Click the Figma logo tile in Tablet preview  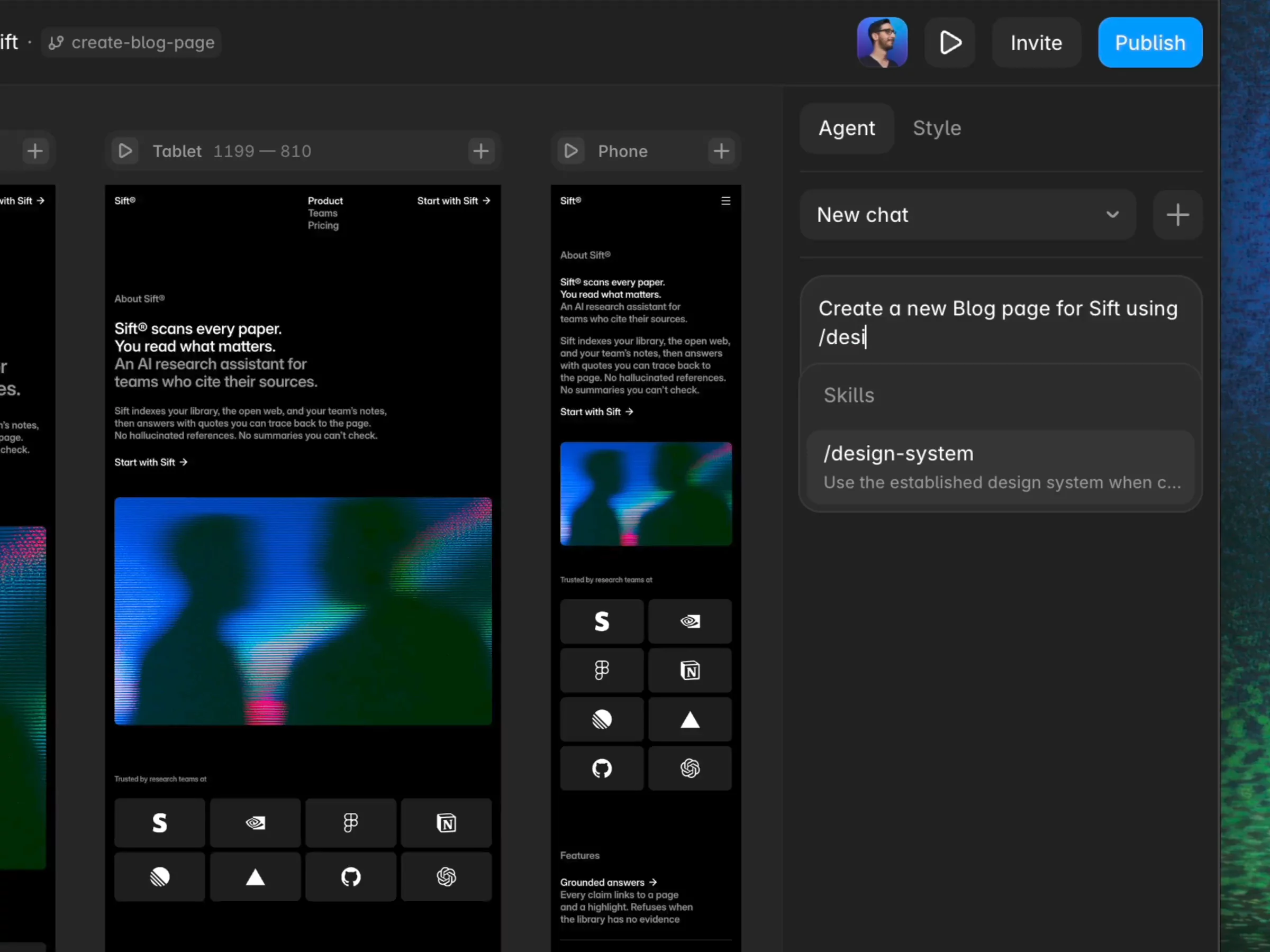[x=351, y=823]
